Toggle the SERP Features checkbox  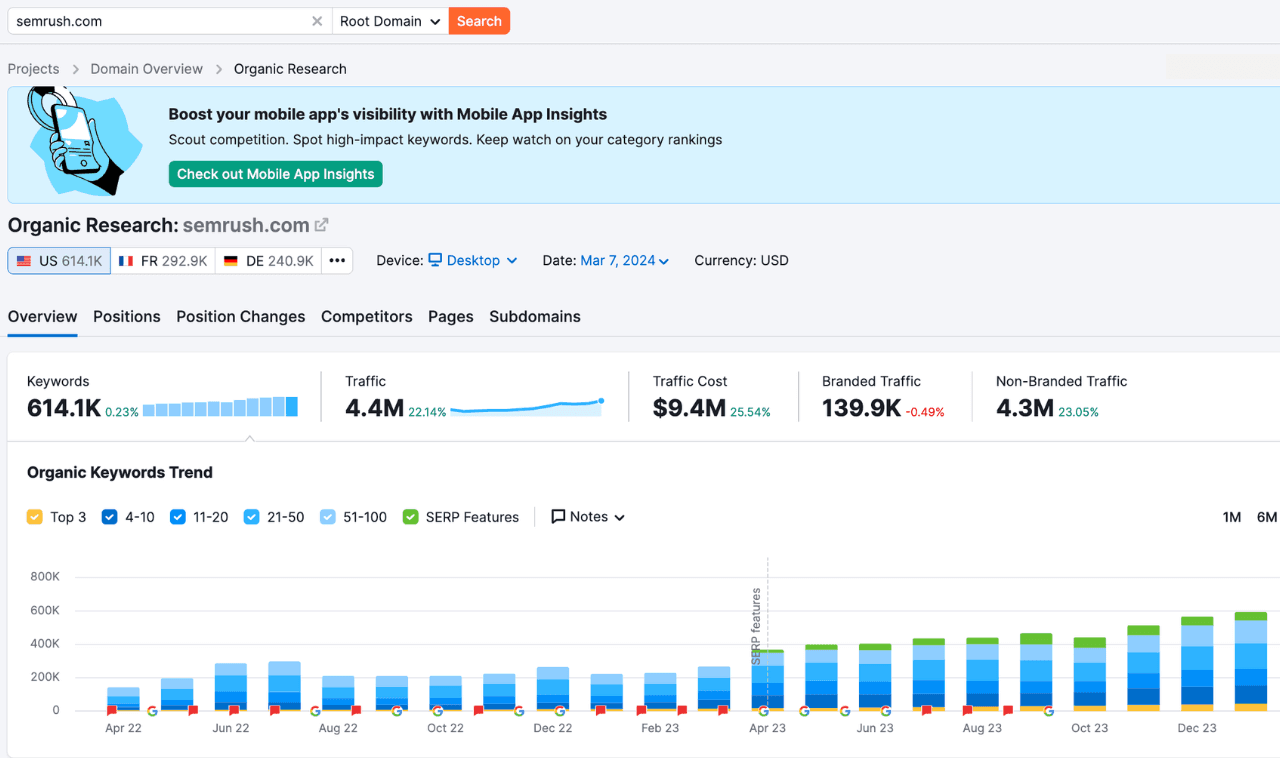410,517
